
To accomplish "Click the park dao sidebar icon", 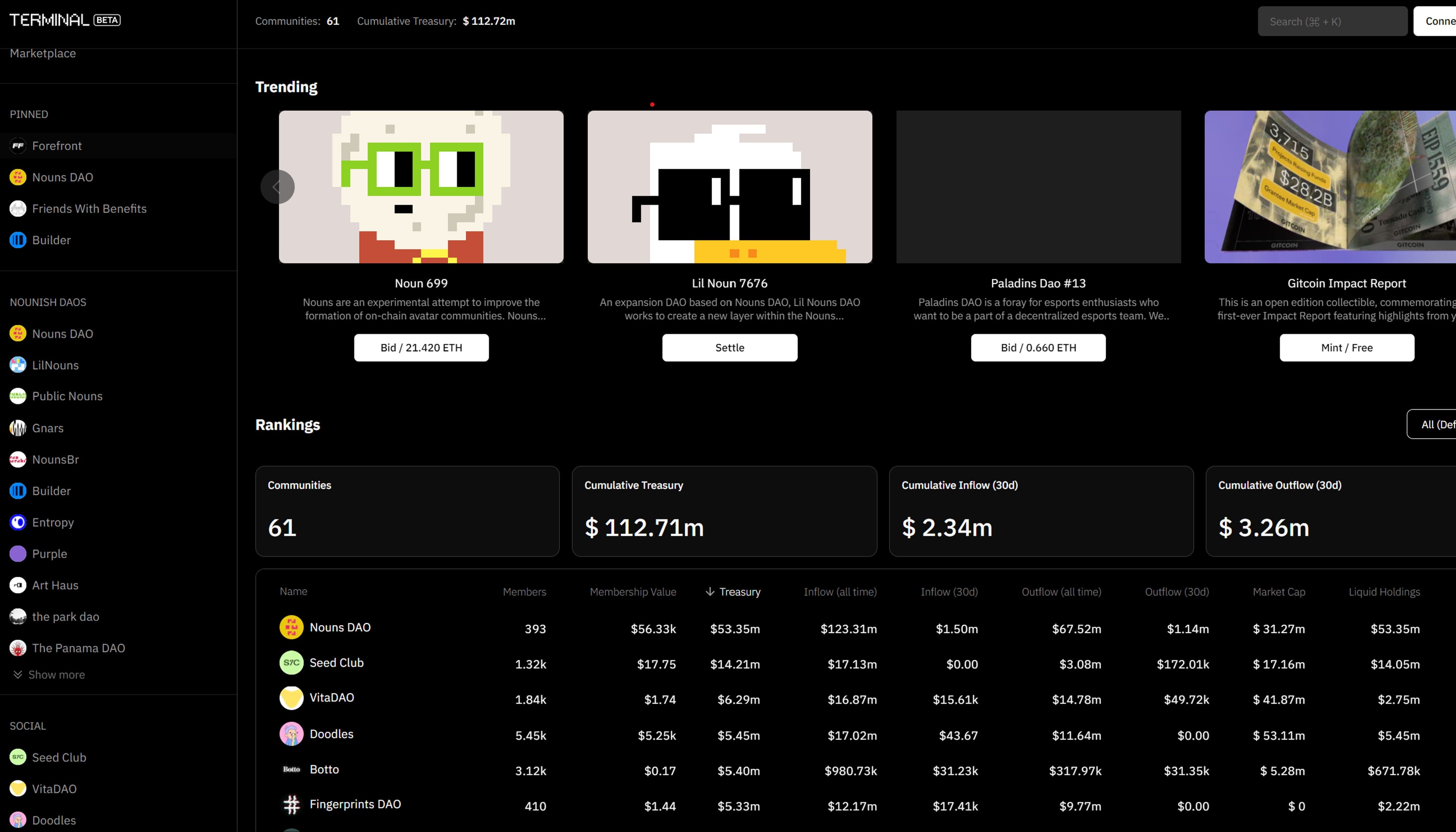I will click(18, 617).
